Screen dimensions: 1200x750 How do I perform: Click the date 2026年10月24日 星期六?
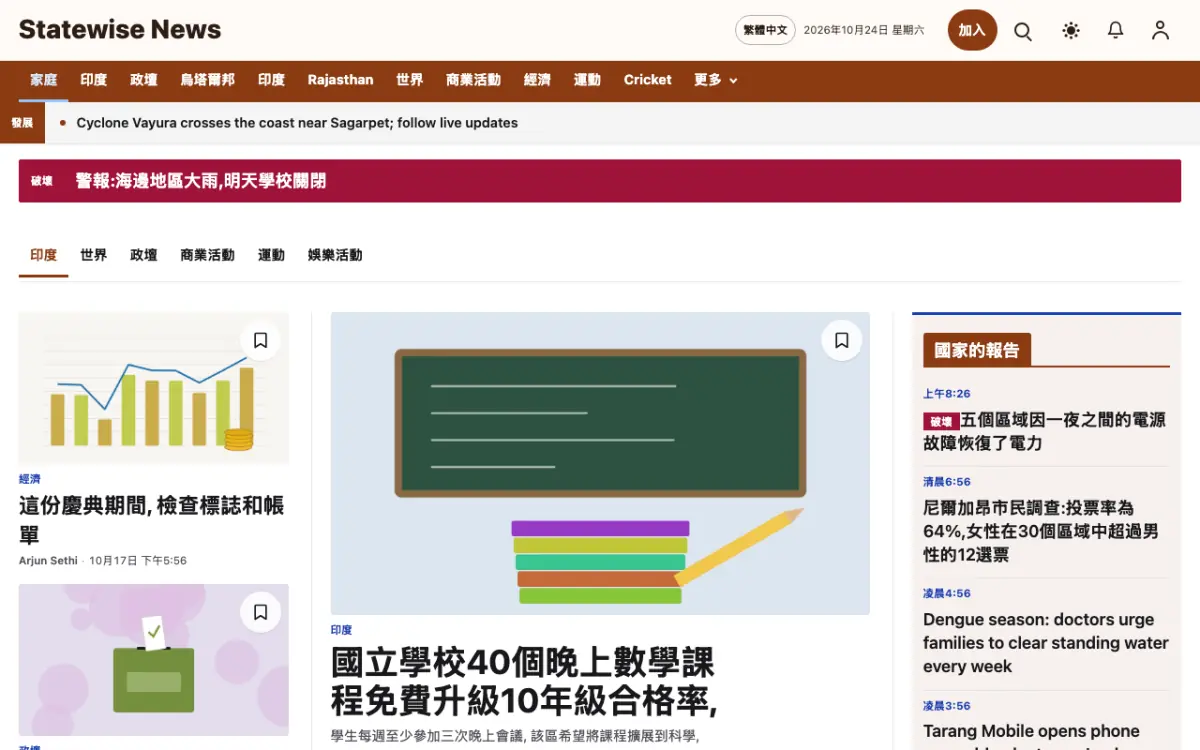tap(864, 30)
